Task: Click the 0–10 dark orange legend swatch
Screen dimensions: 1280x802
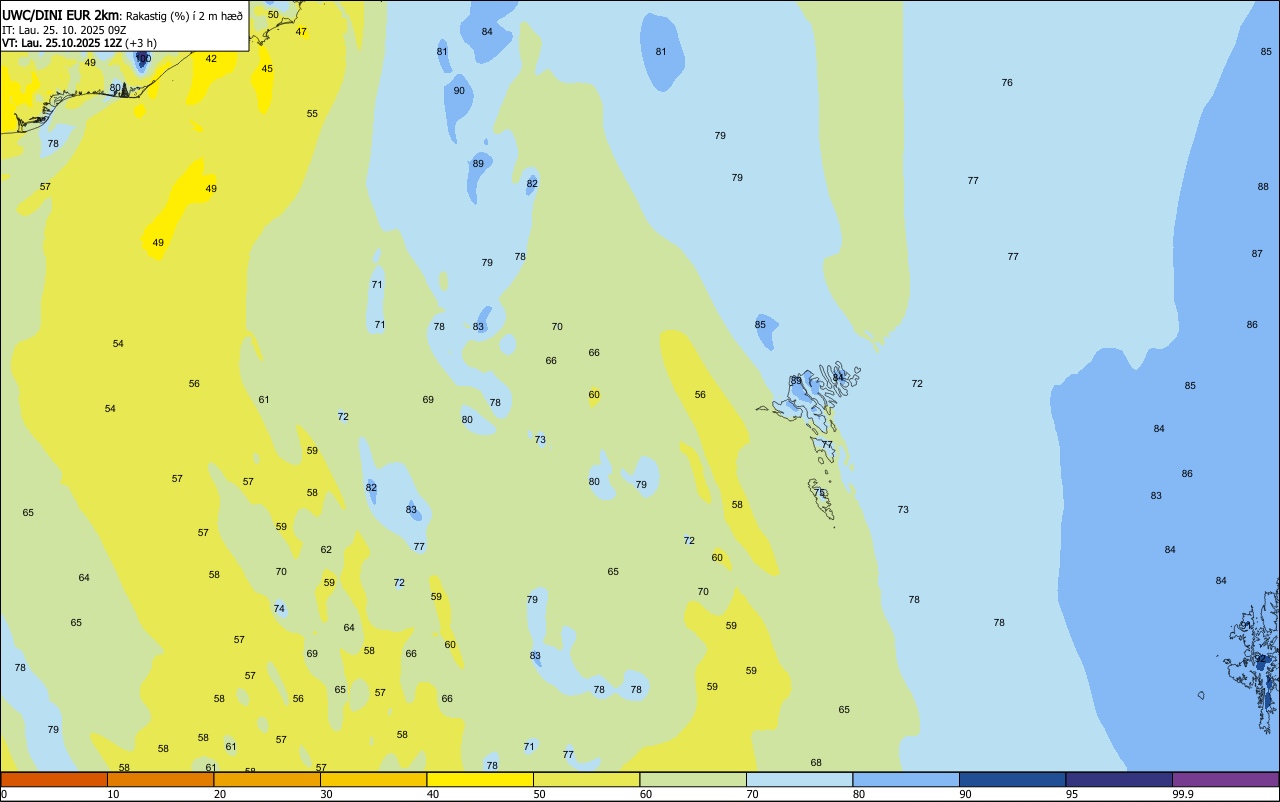Action: point(54,779)
